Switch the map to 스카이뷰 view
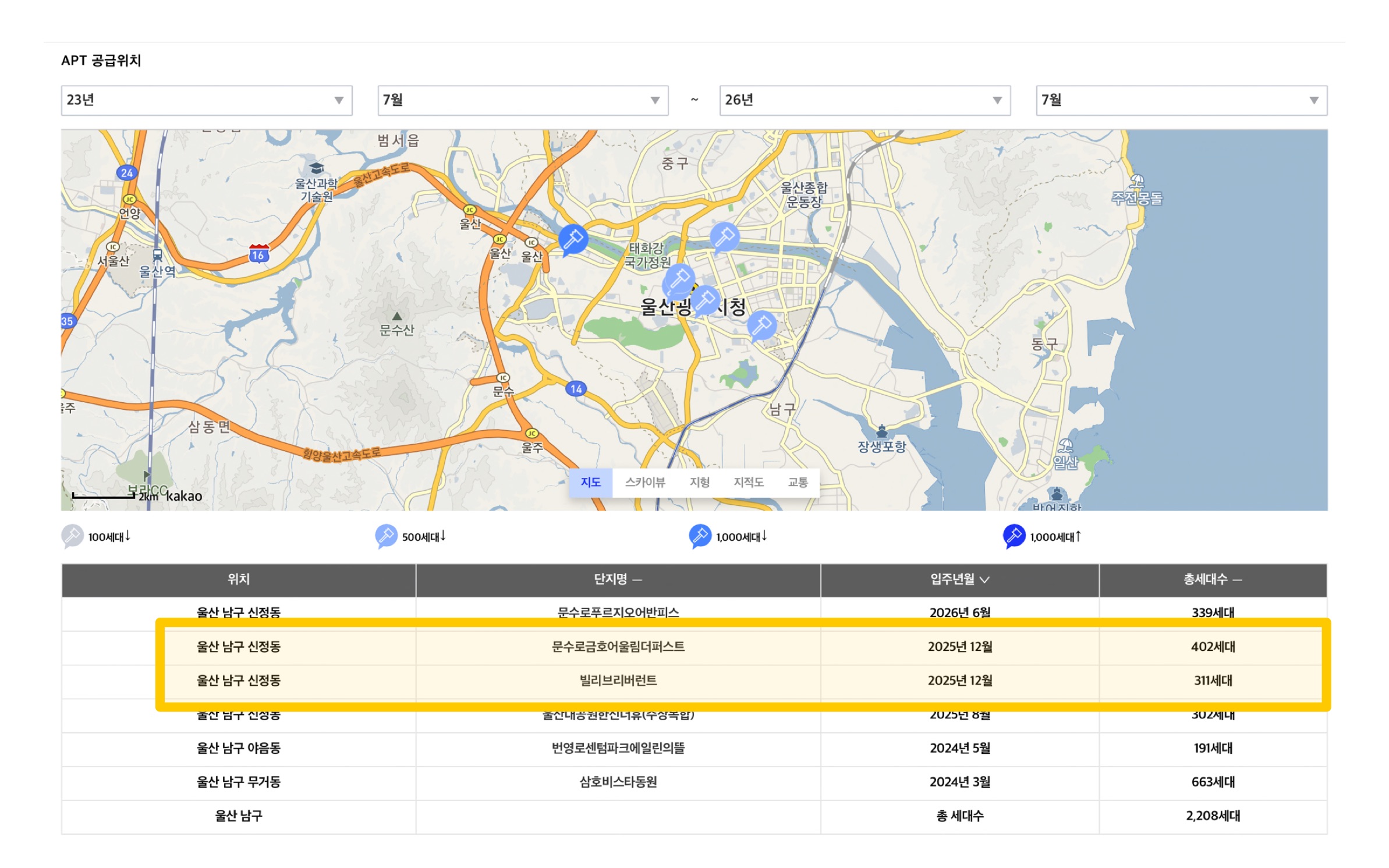 pos(644,482)
